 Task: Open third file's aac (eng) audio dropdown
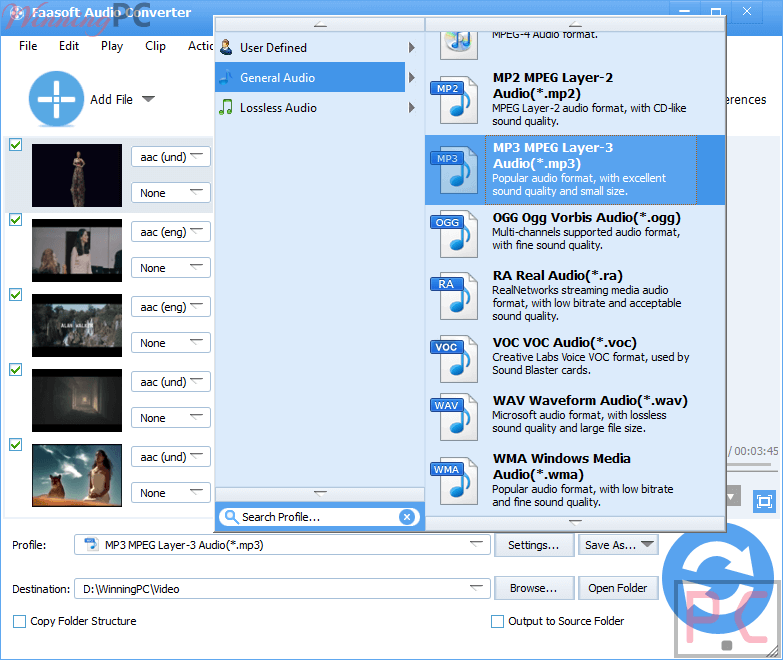pos(171,307)
